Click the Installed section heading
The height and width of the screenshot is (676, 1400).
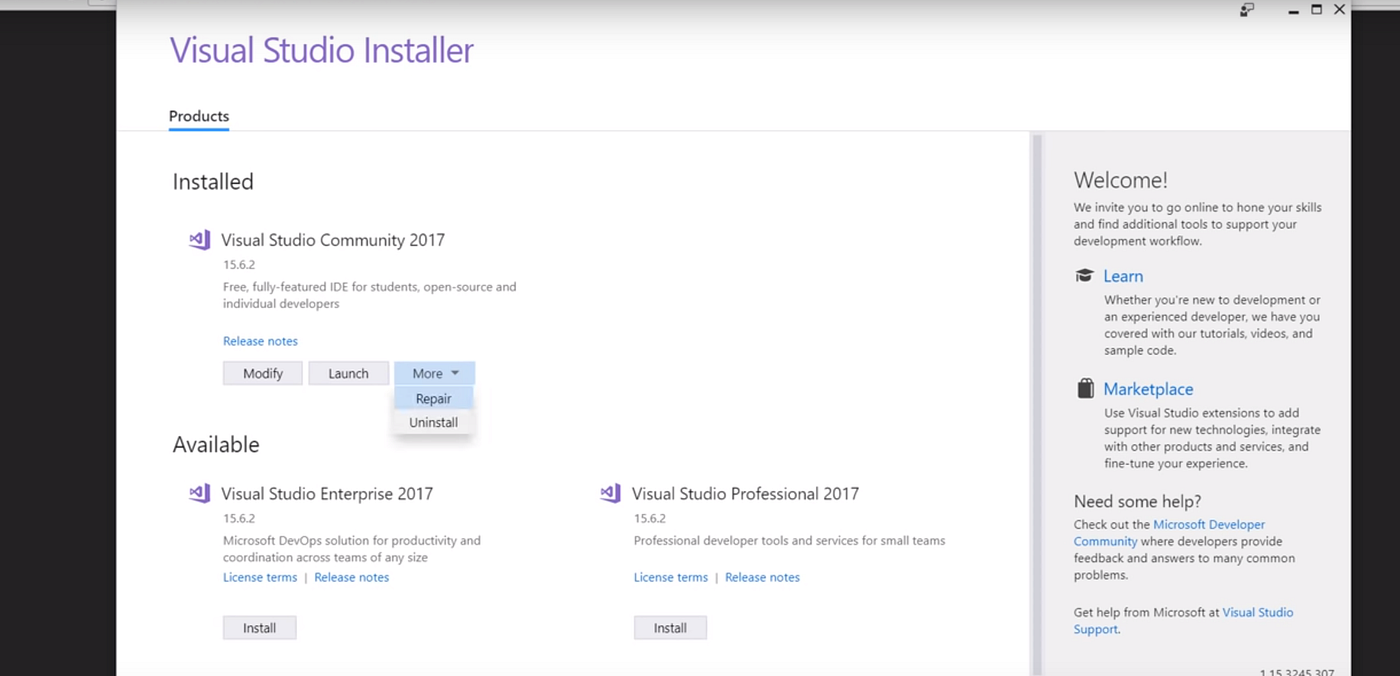click(213, 181)
